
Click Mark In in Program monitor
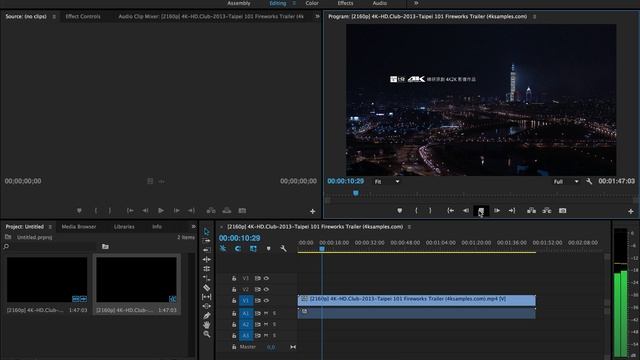[416, 211]
